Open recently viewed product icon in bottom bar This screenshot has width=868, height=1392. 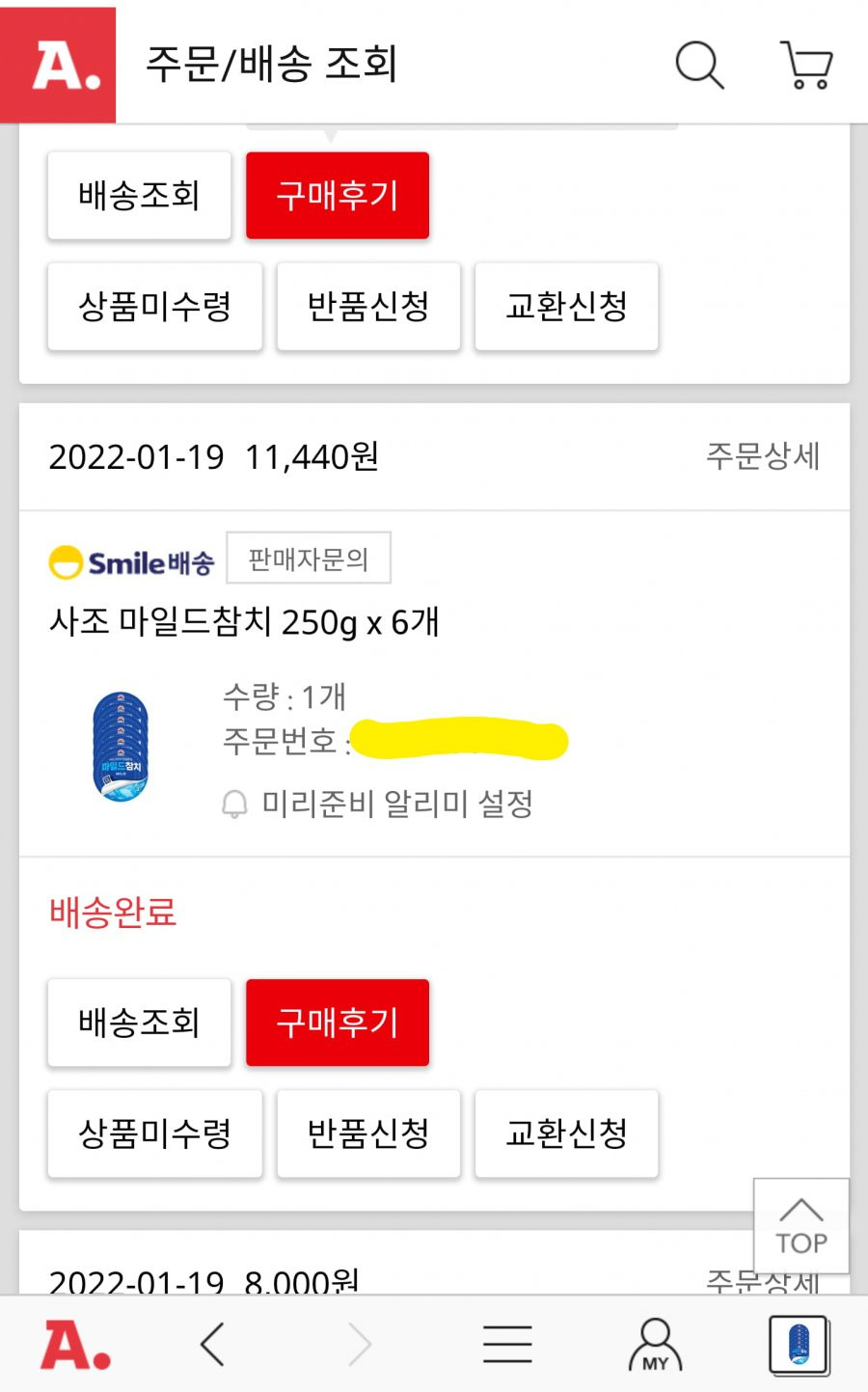[x=799, y=1345]
